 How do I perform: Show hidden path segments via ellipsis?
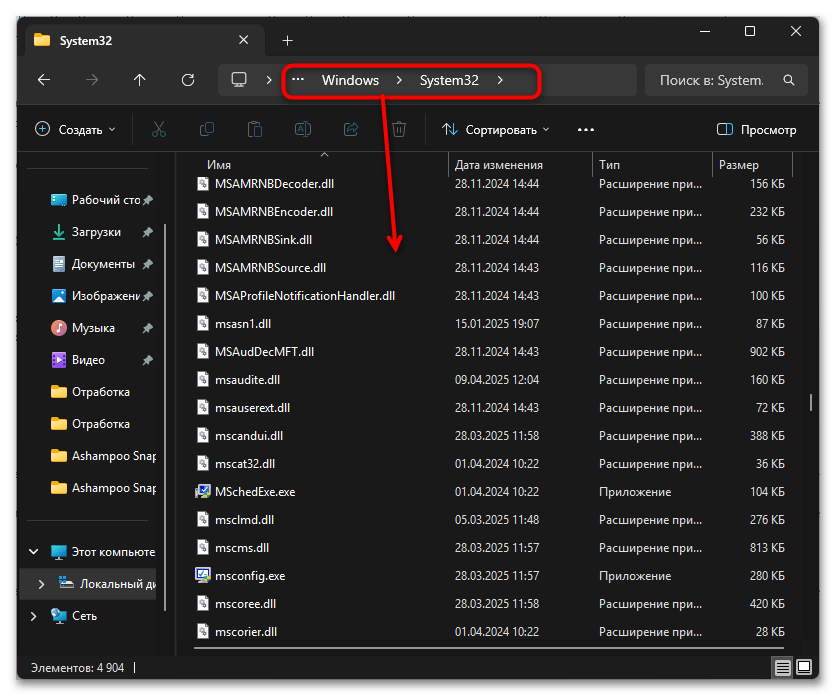[298, 80]
